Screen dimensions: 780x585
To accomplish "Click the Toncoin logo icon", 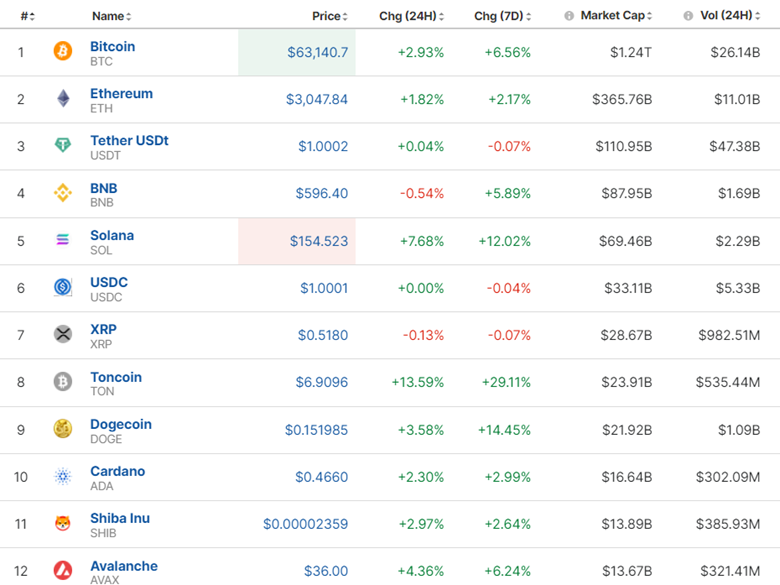I will click(x=63, y=382).
